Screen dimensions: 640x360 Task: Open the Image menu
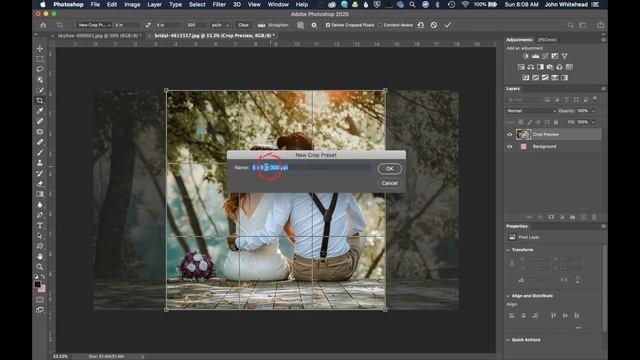(x=132, y=4)
